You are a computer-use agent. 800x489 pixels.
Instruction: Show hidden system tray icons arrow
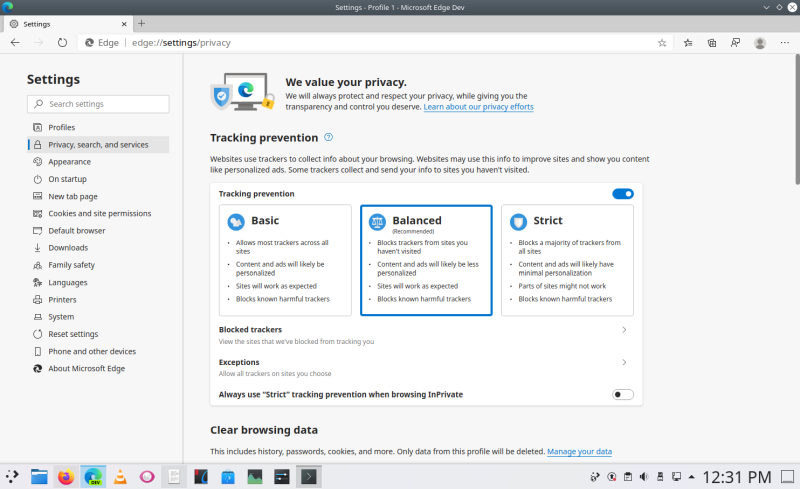tap(692, 477)
